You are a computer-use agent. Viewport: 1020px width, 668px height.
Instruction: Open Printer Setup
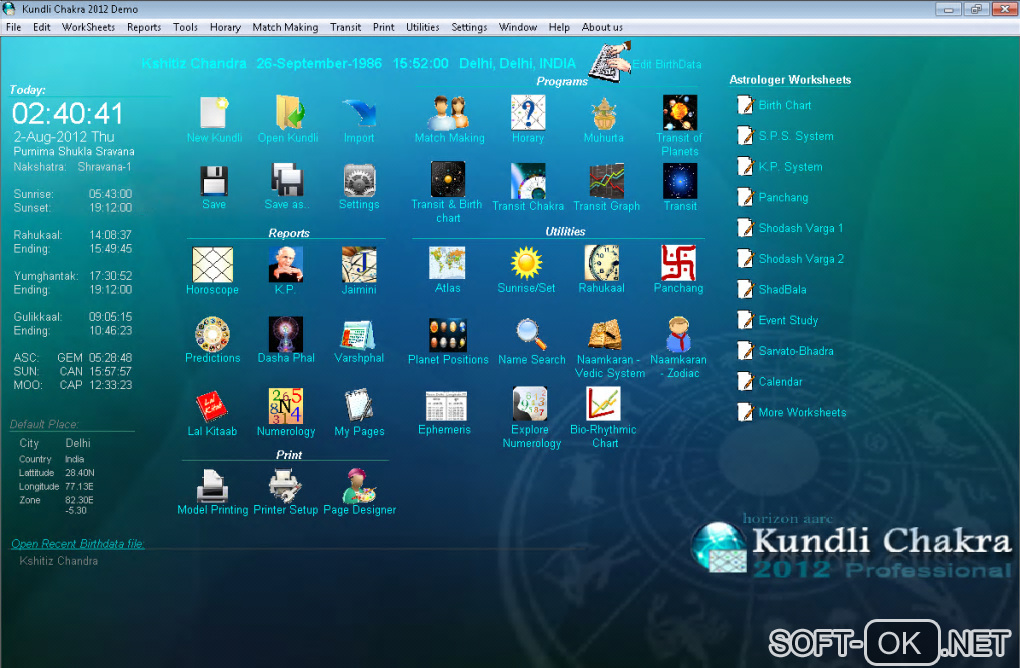coord(284,486)
